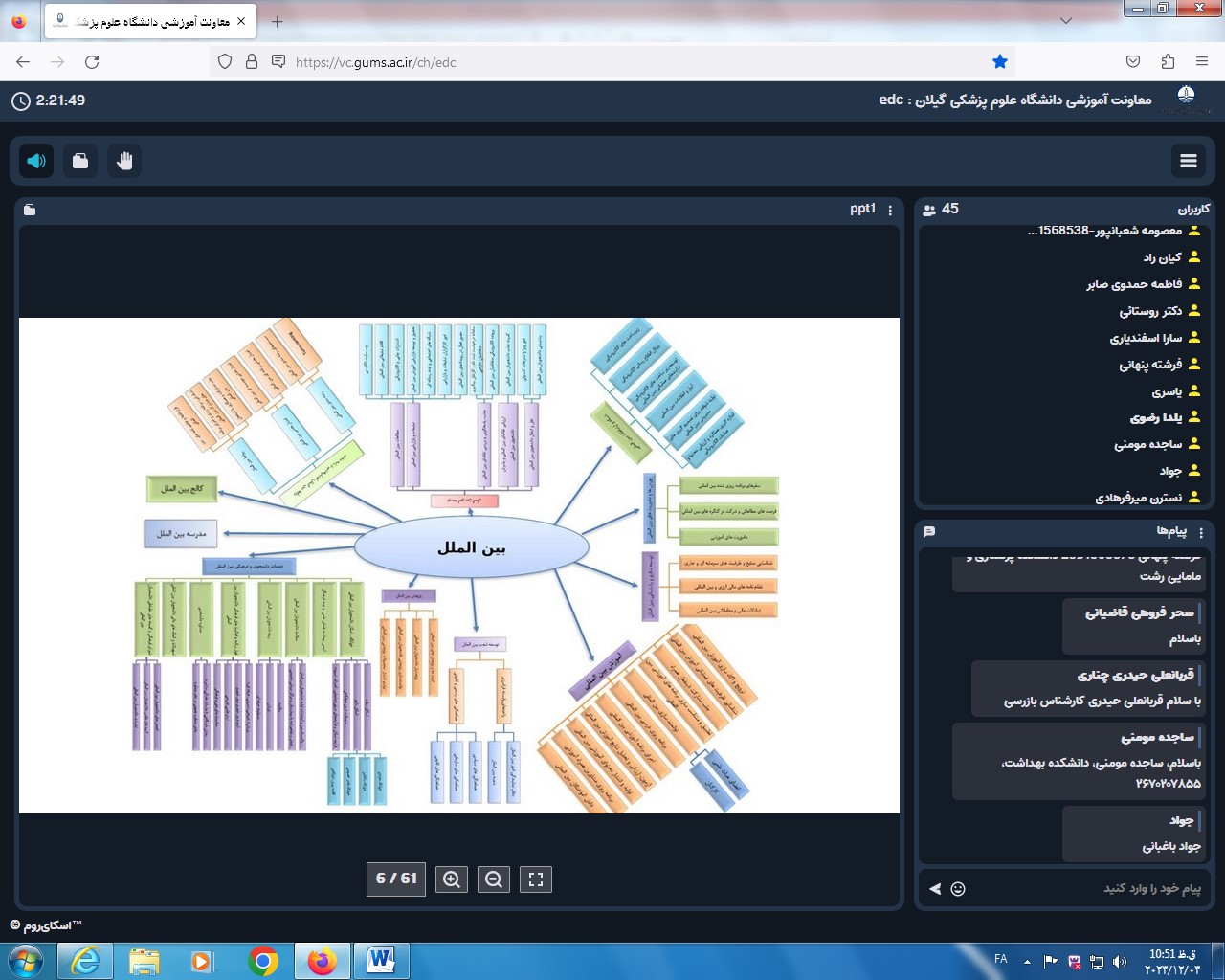Viewport: 1225px width, 980px height.
Task: Click the message from سحر فروهی قاضیانی
Action: coord(1132,626)
